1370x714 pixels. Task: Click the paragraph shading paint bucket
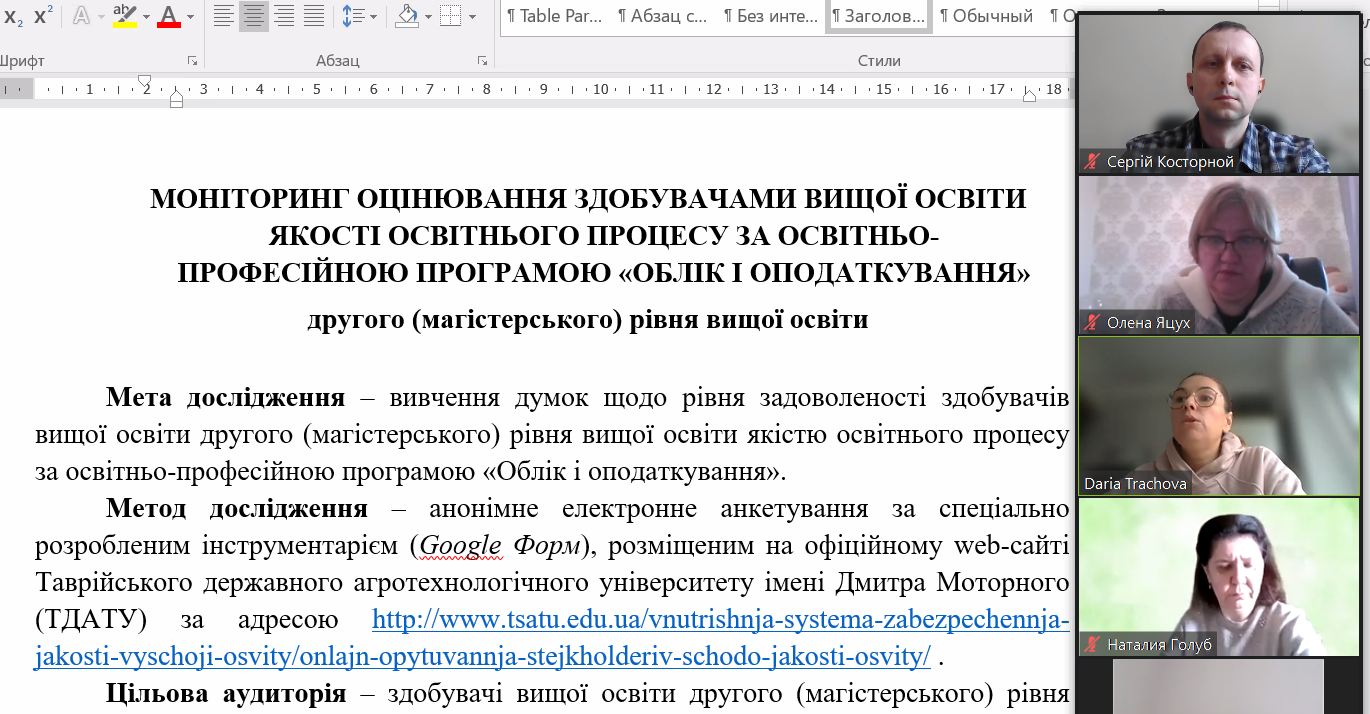[406, 16]
